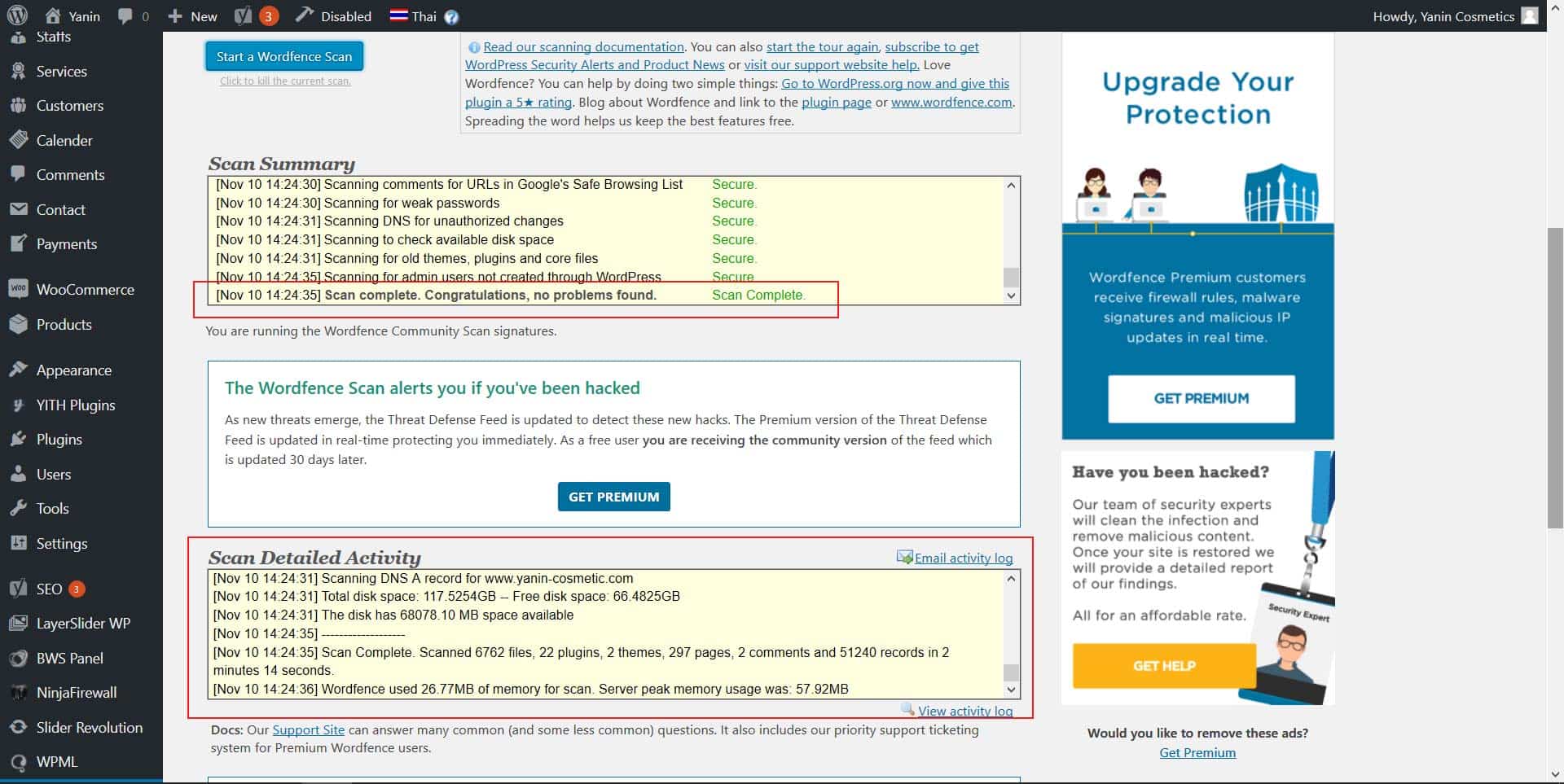The height and width of the screenshot is (784, 1564).
Task: Click GET PREMIUM in Upgrade Your Protection ad
Action: tap(1201, 398)
